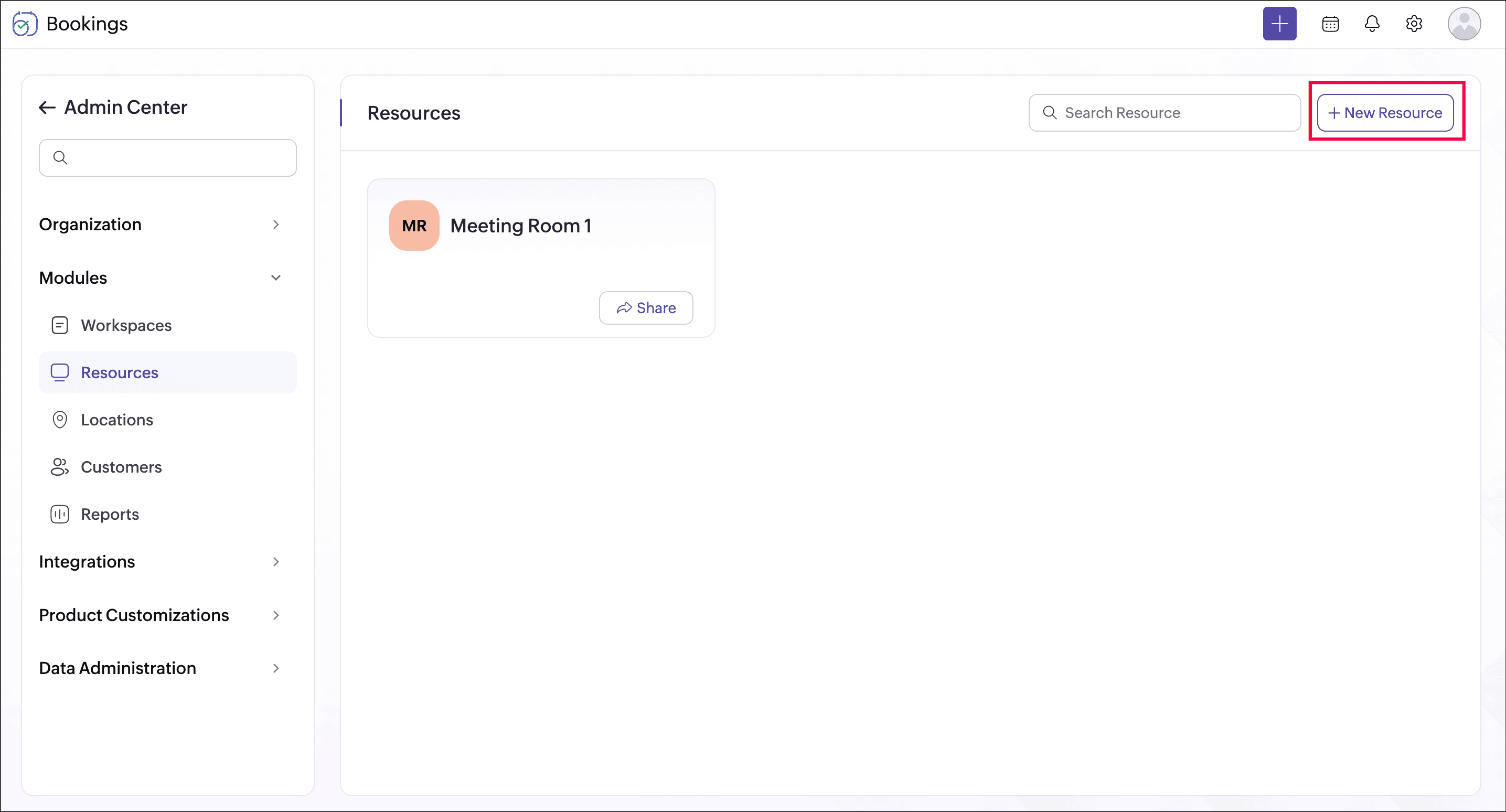Click the magnifier in Search Resource
The width and height of the screenshot is (1506, 812).
[1050, 113]
